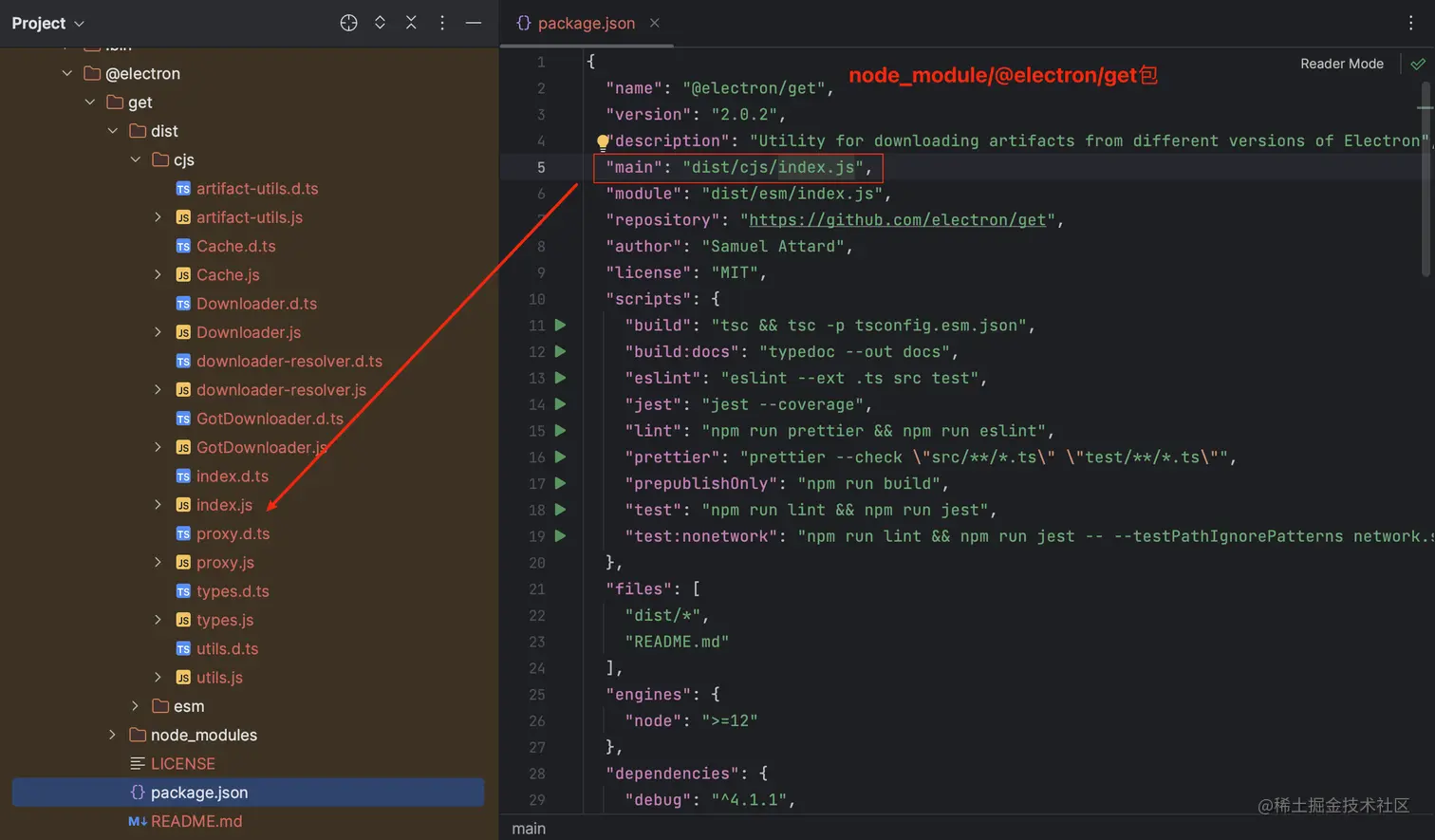Close the package.json editor tab
This screenshot has height=840, width=1435.
coord(654,23)
